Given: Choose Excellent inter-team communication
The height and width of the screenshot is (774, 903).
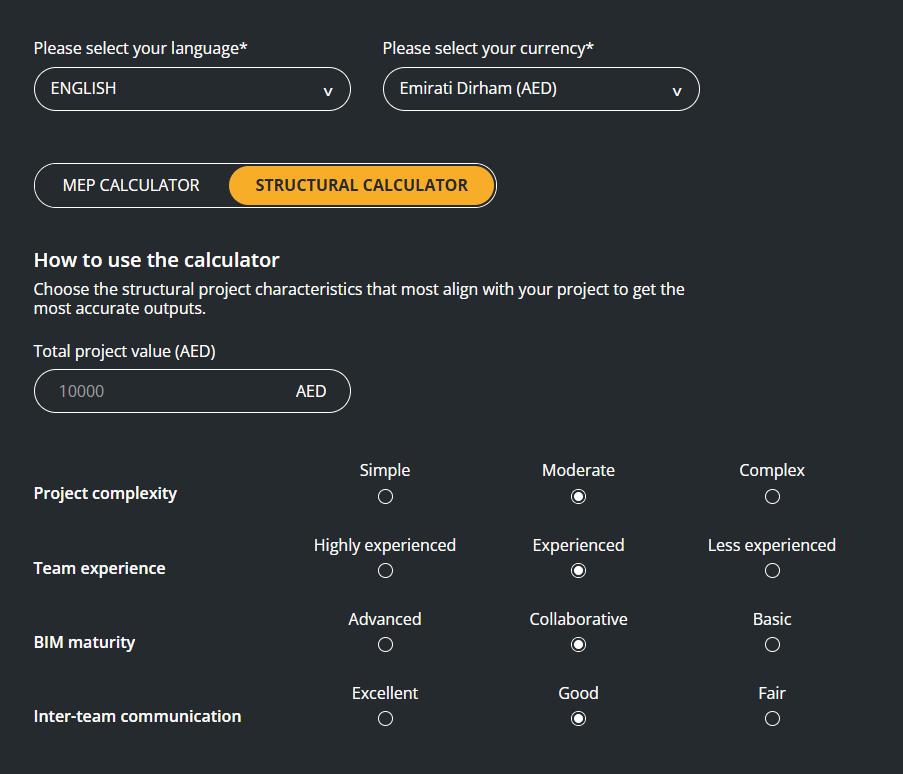Looking at the screenshot, I should pos(385,719).
